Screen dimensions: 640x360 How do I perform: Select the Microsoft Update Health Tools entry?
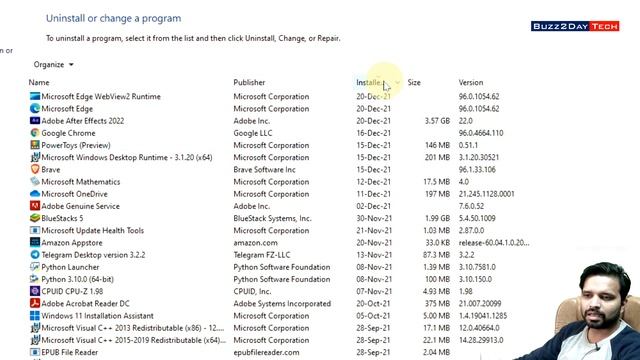click(92, 231)
